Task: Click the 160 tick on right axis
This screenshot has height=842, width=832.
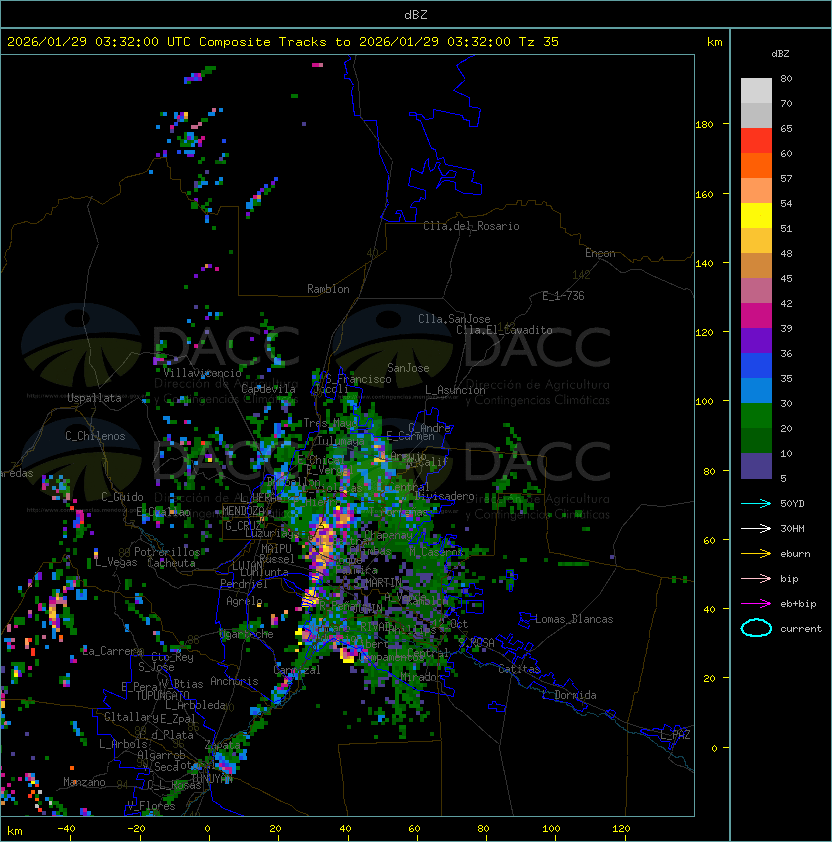Action: pos(704,194)
